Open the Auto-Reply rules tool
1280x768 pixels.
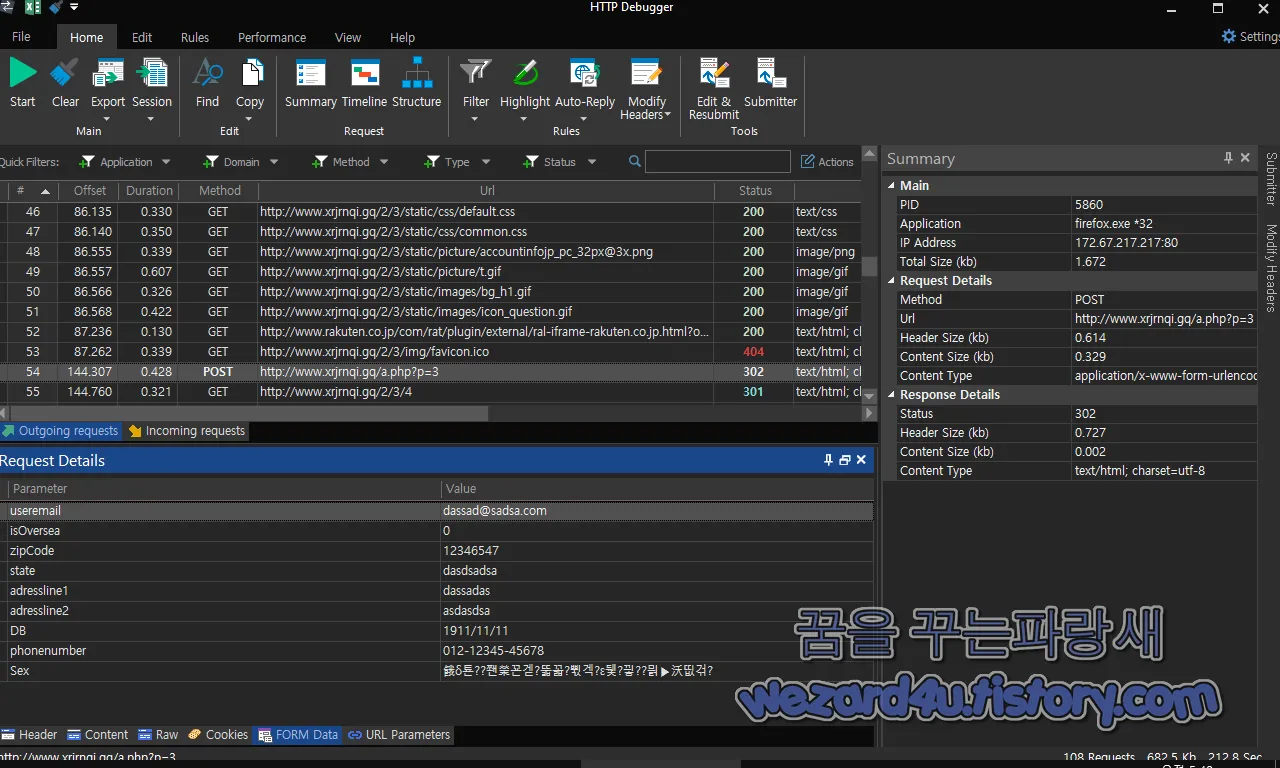(585, 88)
